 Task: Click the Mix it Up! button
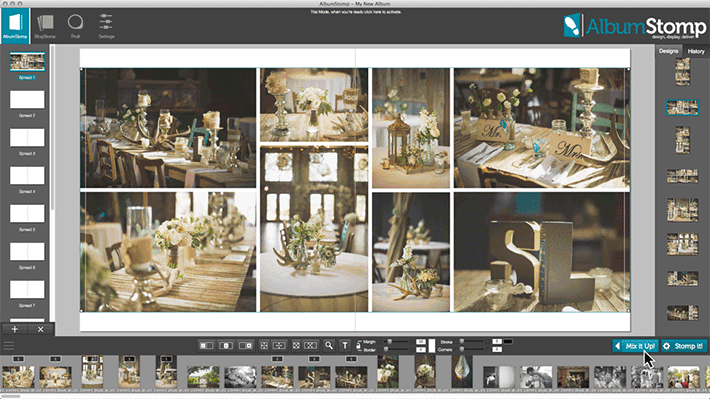click(x=635, y=346)
